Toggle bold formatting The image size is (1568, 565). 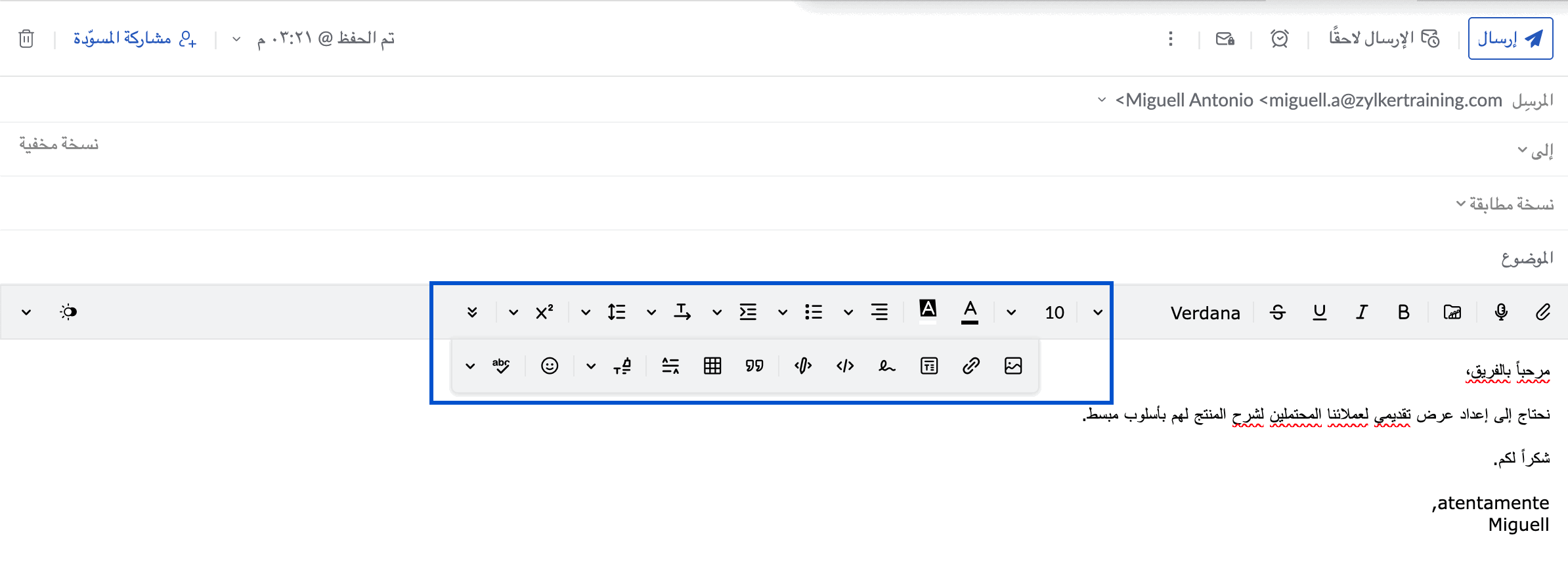[x=1404, y=312]
